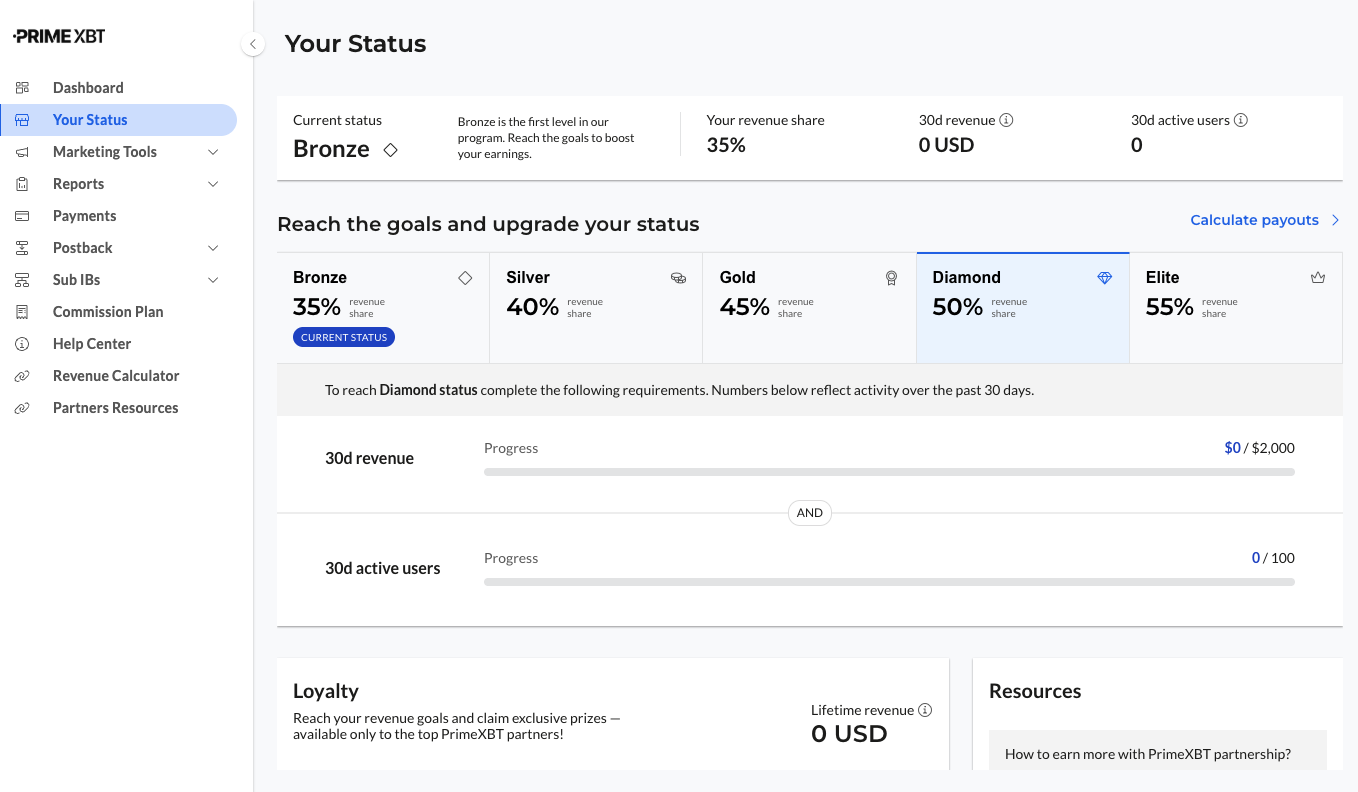The height and width of the screenshot is (792, 1358).
Task: Click the Dashboard icon in sidebar
Action: (22, 88)
